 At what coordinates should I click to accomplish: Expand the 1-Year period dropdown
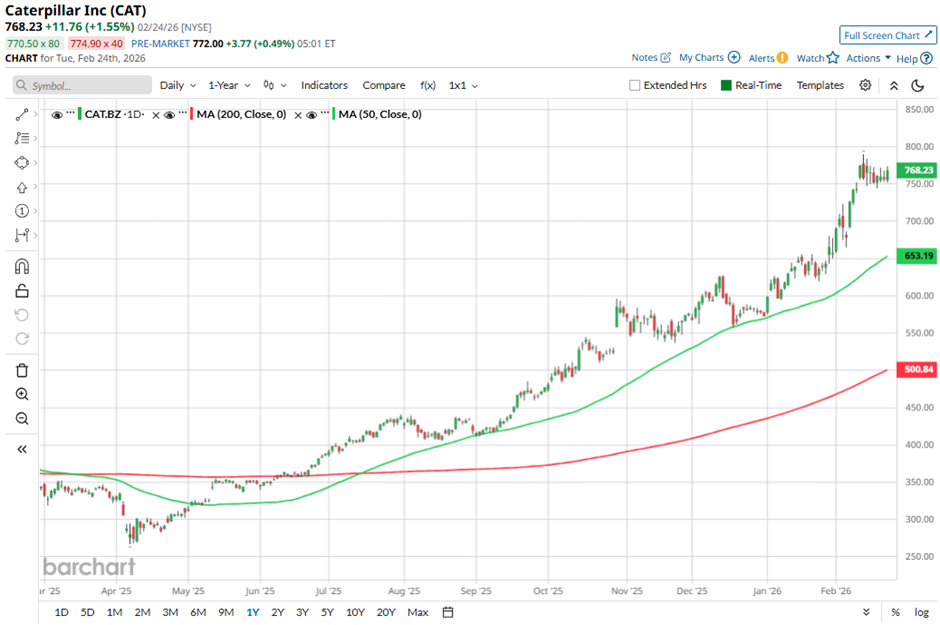coord(230,85)
